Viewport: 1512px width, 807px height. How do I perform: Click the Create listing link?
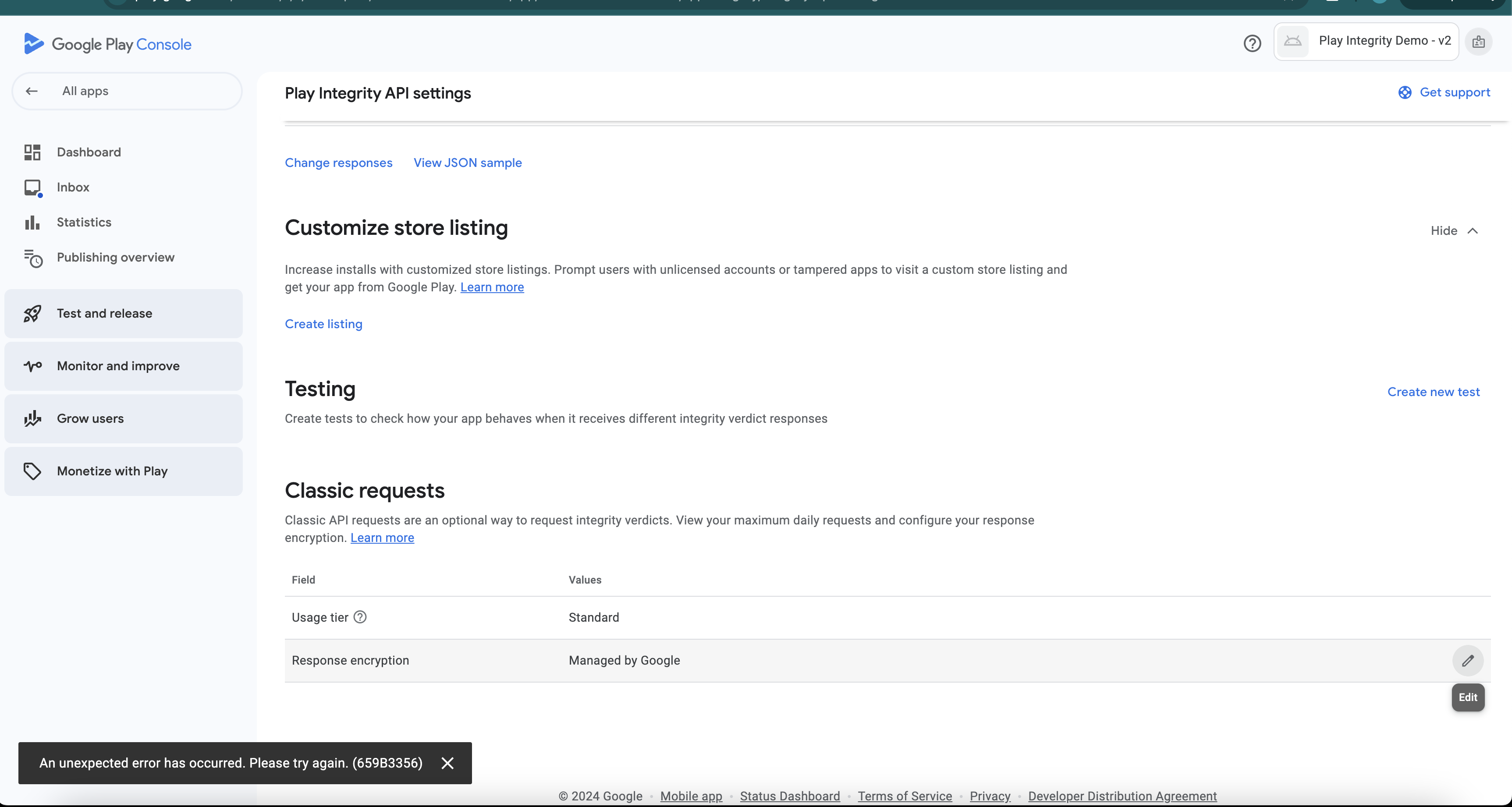click(323, 324)
